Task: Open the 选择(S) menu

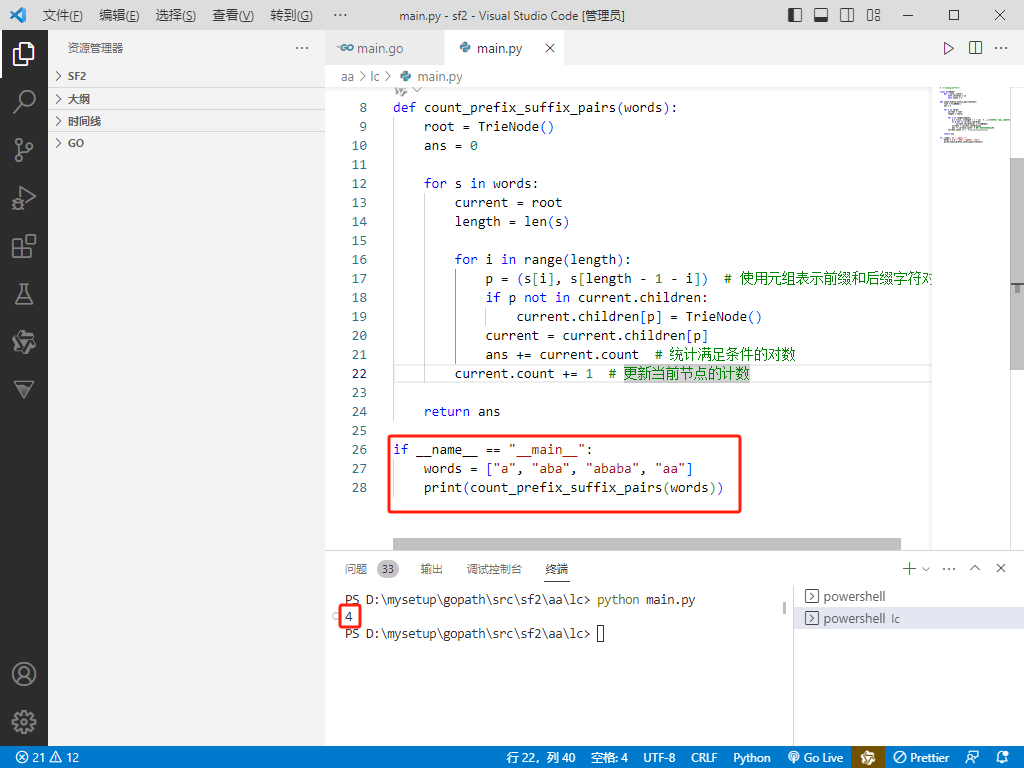Action: point(176,15)
